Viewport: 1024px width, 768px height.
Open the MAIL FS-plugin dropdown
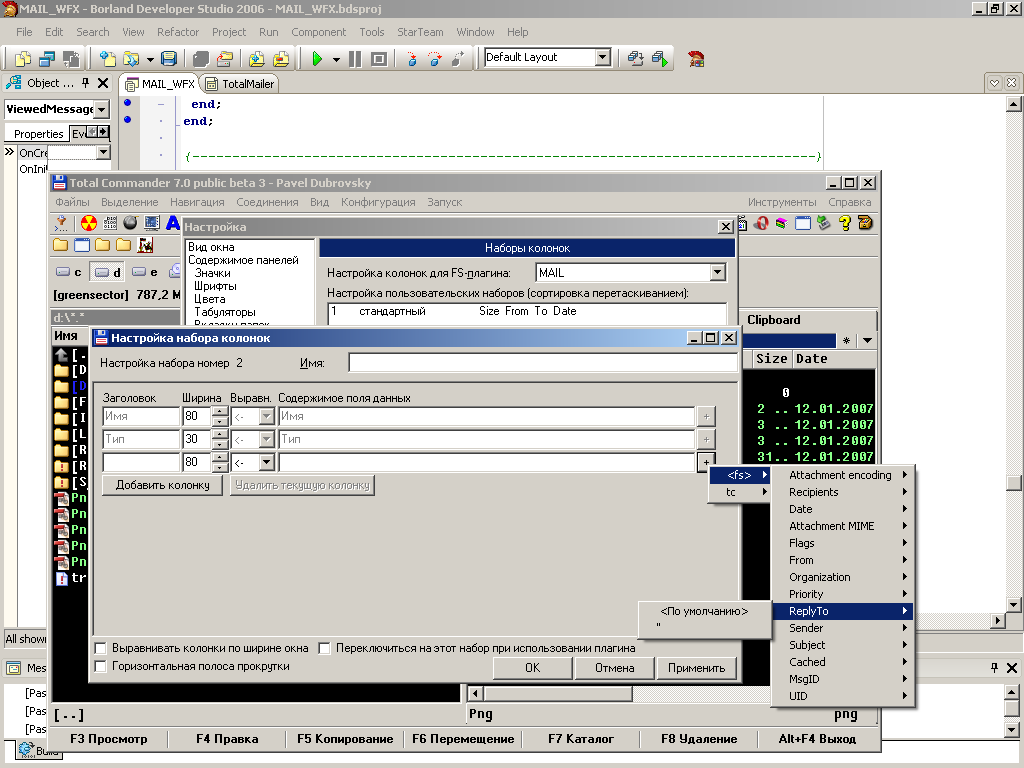(718, 272)
